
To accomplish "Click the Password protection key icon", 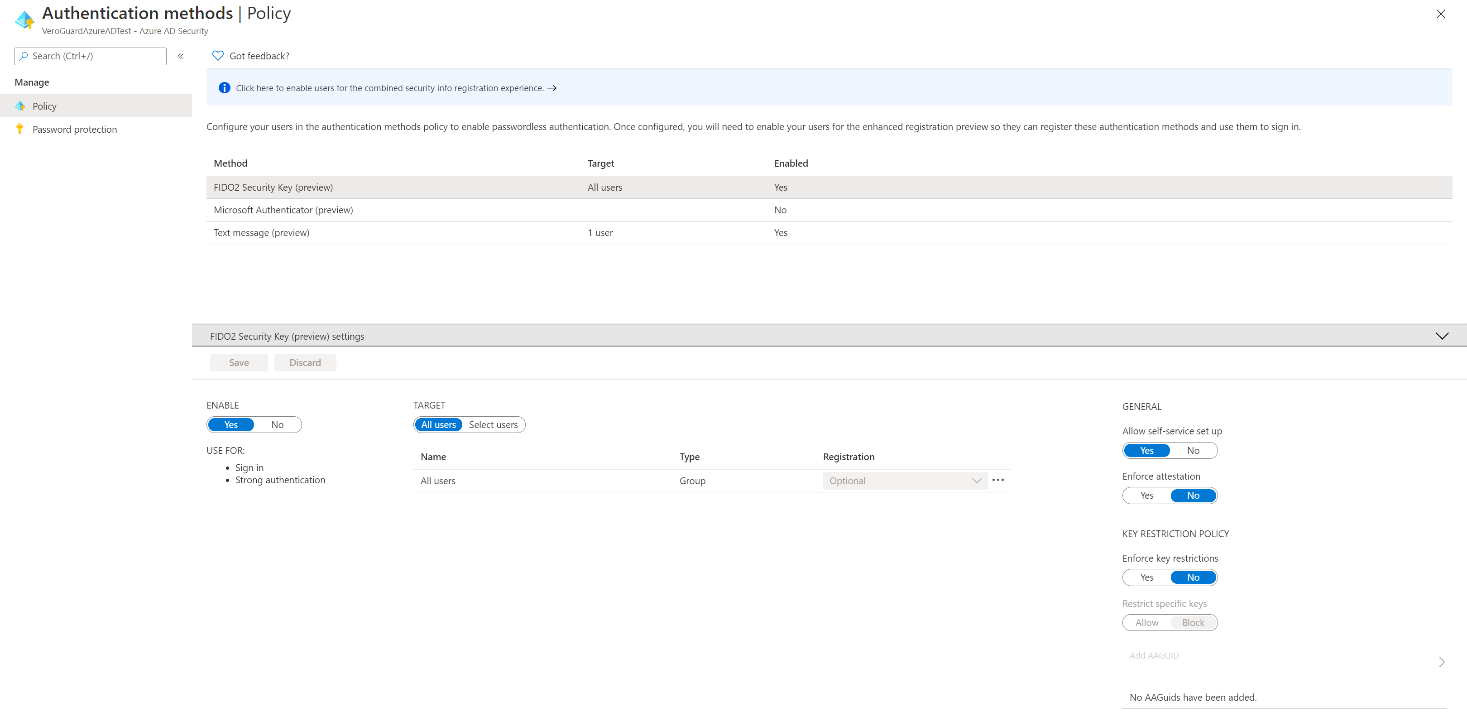I will tap(20, 129).
